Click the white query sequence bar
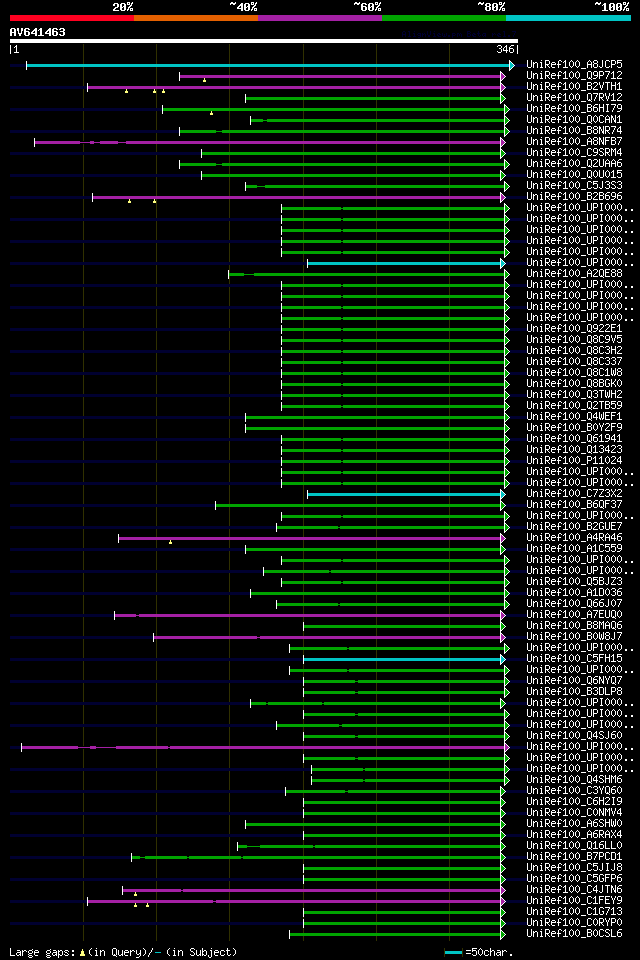 point(264,42)
